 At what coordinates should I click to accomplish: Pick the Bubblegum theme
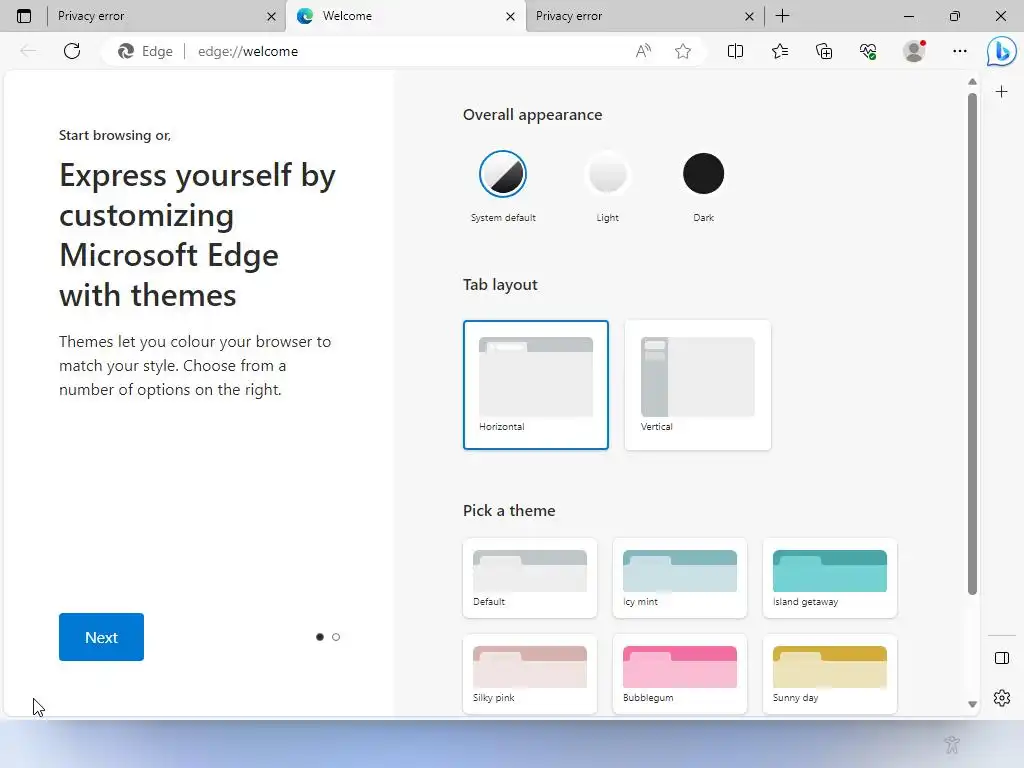pos(680,674)
